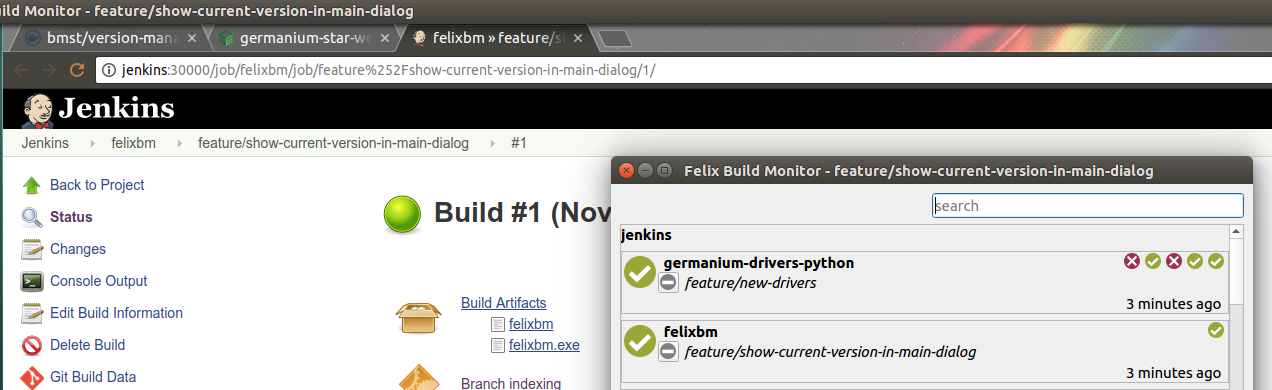Click the feature/show-current-version-in-main-dialog breadcrumb

(333, 143)
